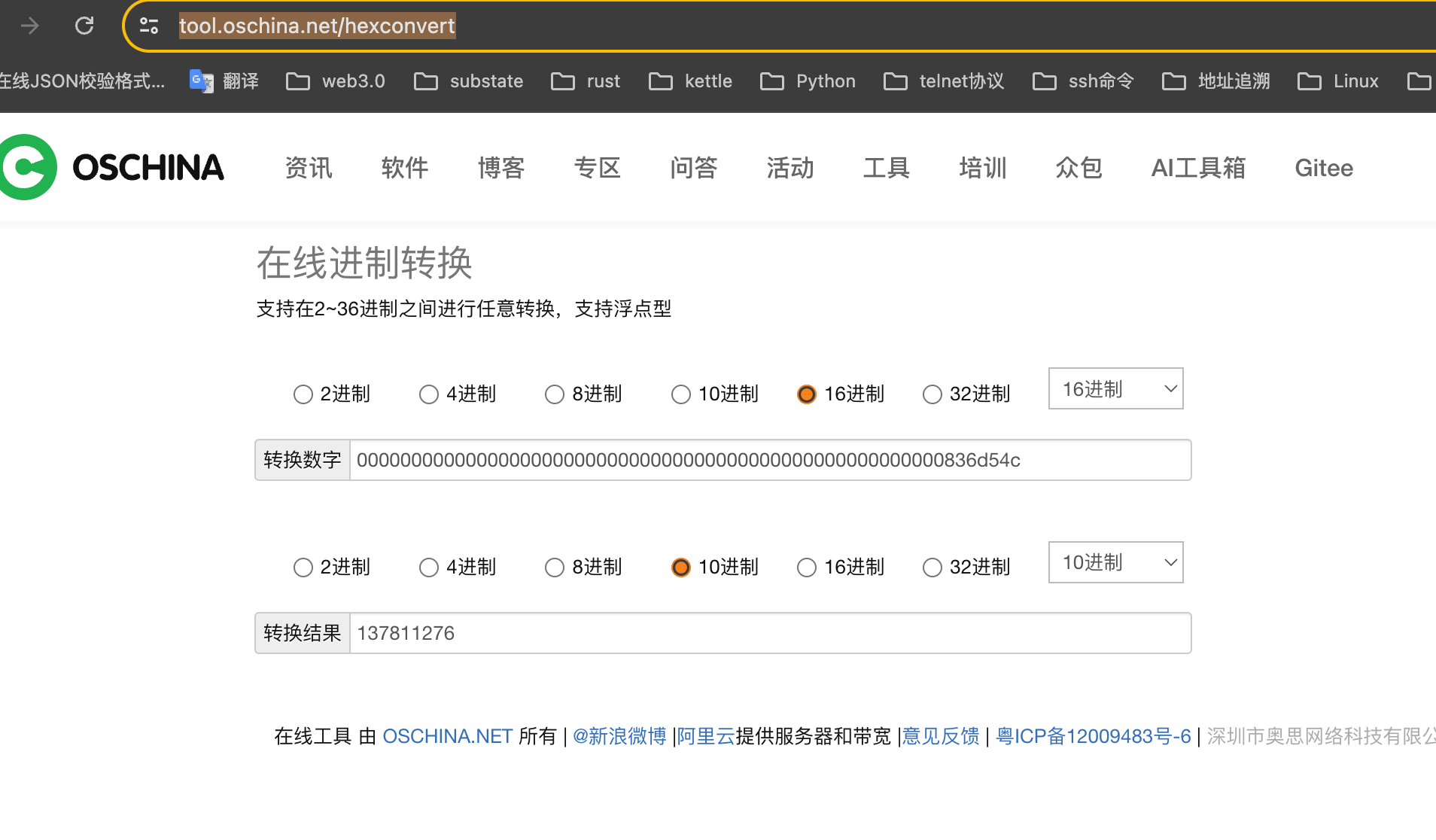Click the browser forward arrow icon
The image size is (1436, 840).
tap(30, 26)
